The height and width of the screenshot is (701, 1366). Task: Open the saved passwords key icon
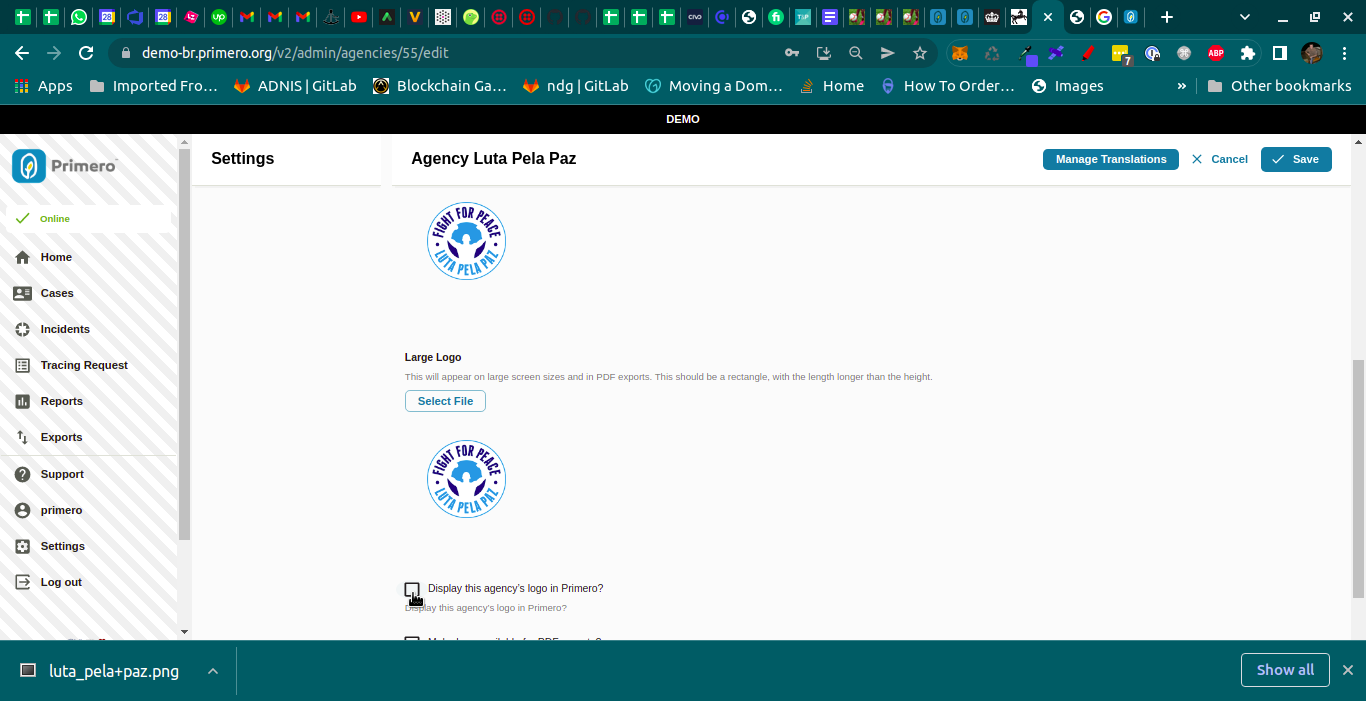point(792,53)
